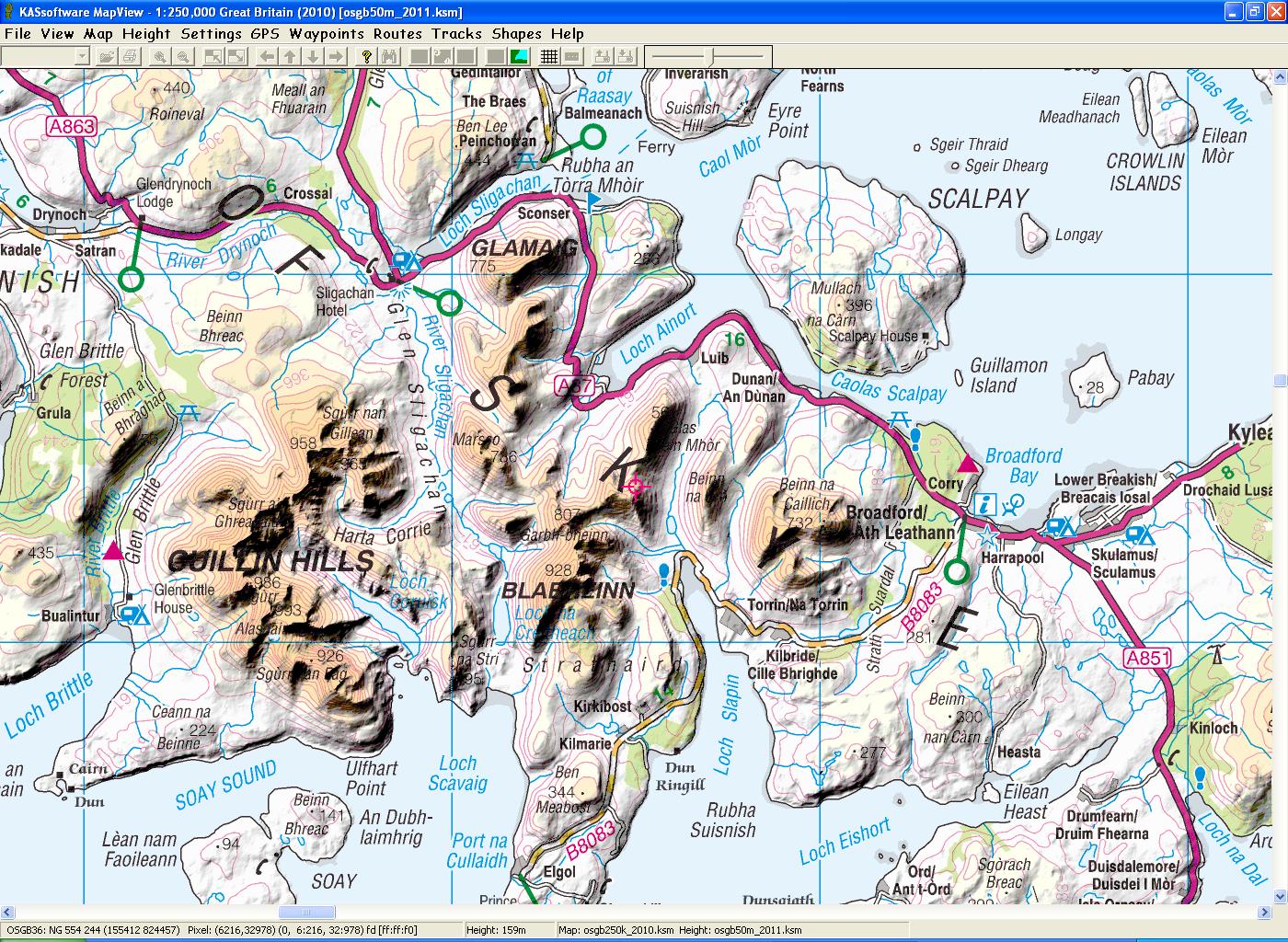
Task: Open the toolbar combo box dropdown arrow
Action: pyautogui.click(x=82, y=57)
